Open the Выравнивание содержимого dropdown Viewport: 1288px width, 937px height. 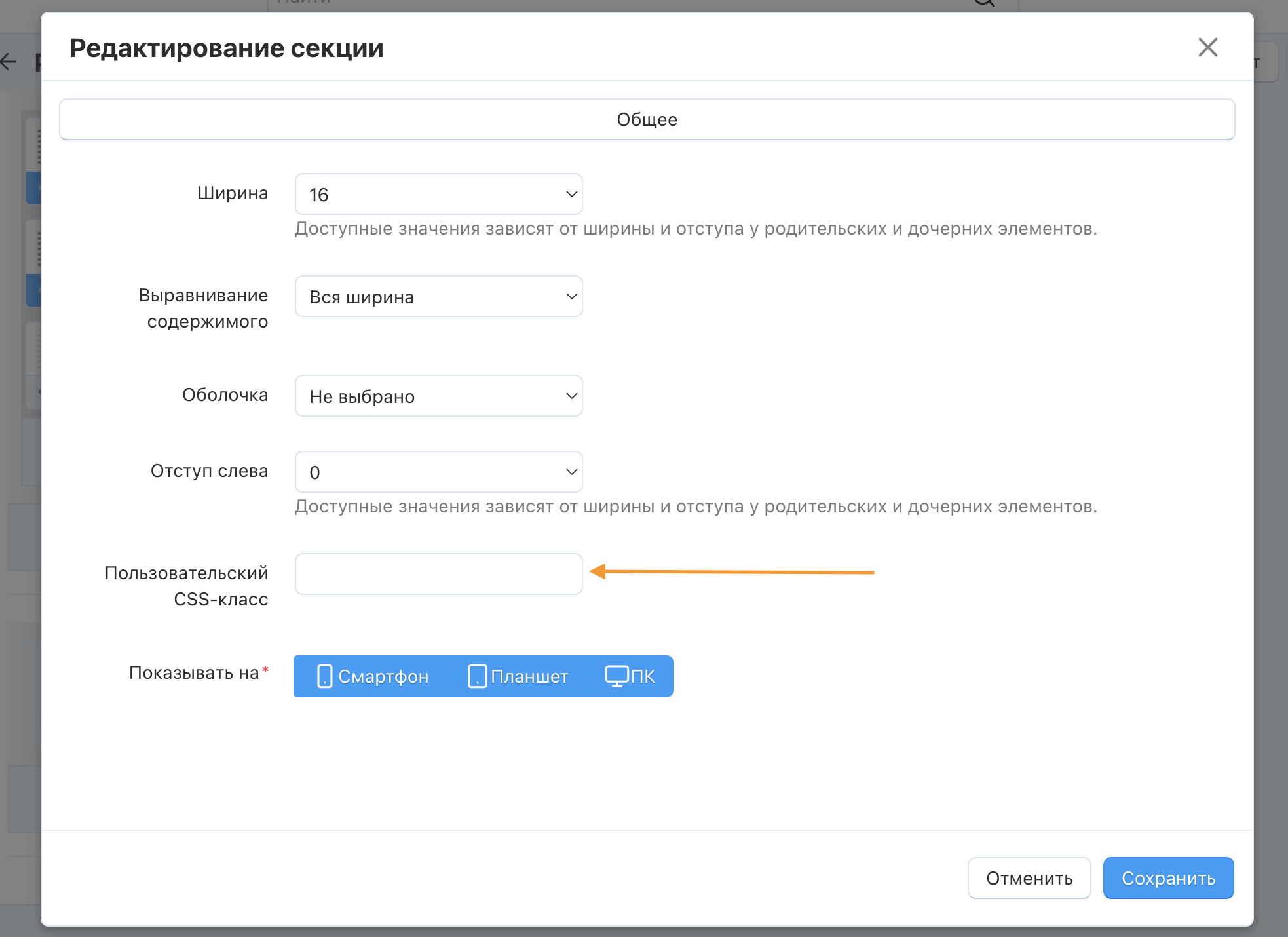coord(438,297)
